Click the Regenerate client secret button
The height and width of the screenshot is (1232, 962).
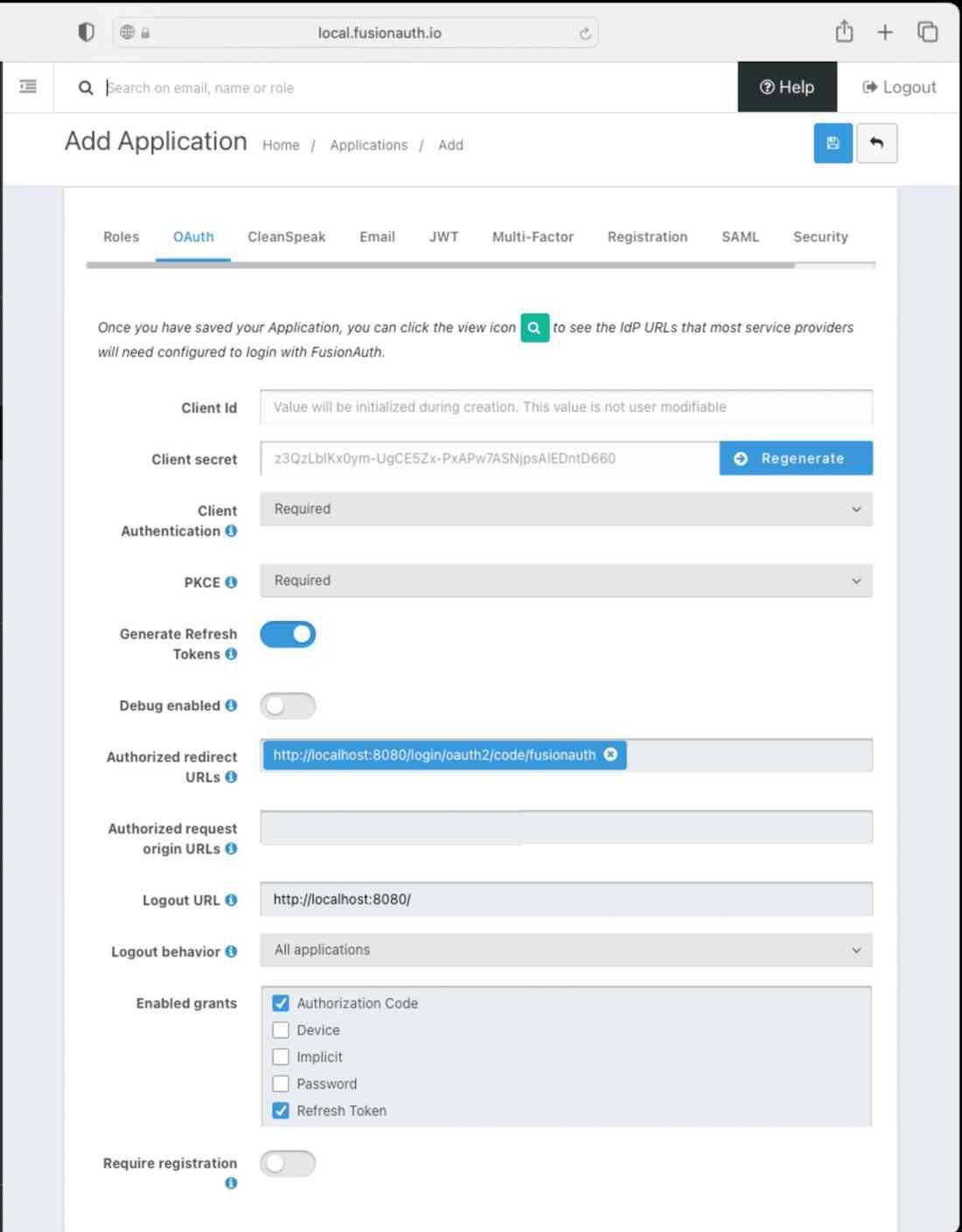[x=796, y=458]
